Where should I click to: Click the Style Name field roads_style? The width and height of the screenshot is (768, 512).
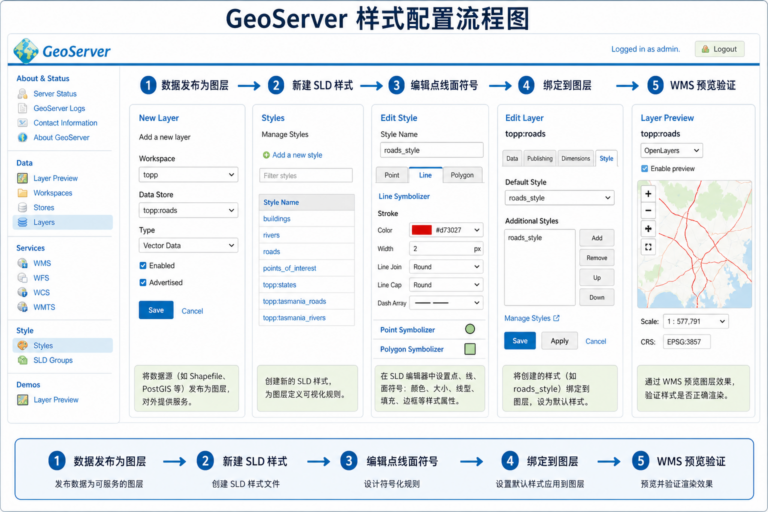[432, 150]
